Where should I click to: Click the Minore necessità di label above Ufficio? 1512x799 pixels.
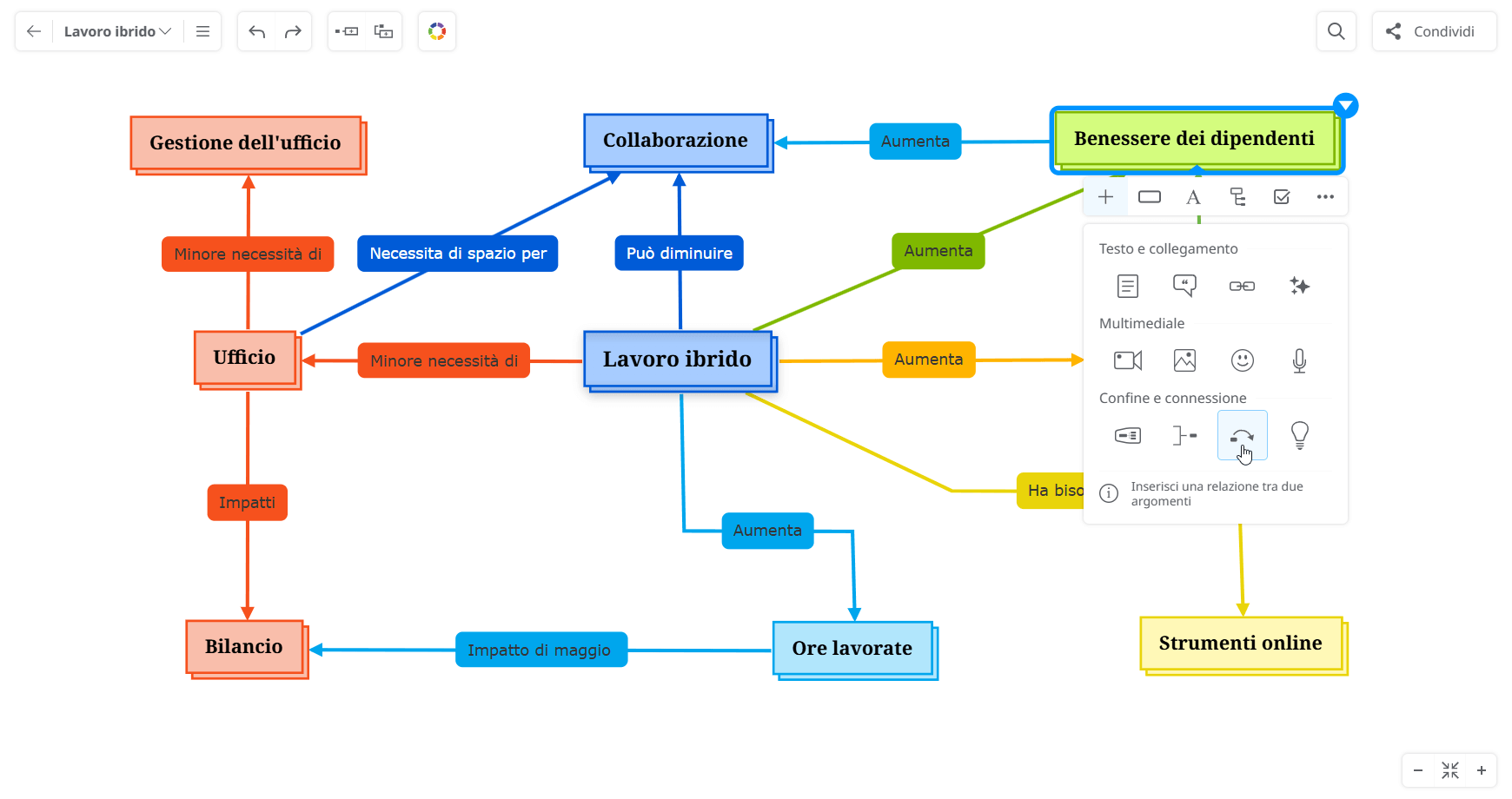pos(248,254)
